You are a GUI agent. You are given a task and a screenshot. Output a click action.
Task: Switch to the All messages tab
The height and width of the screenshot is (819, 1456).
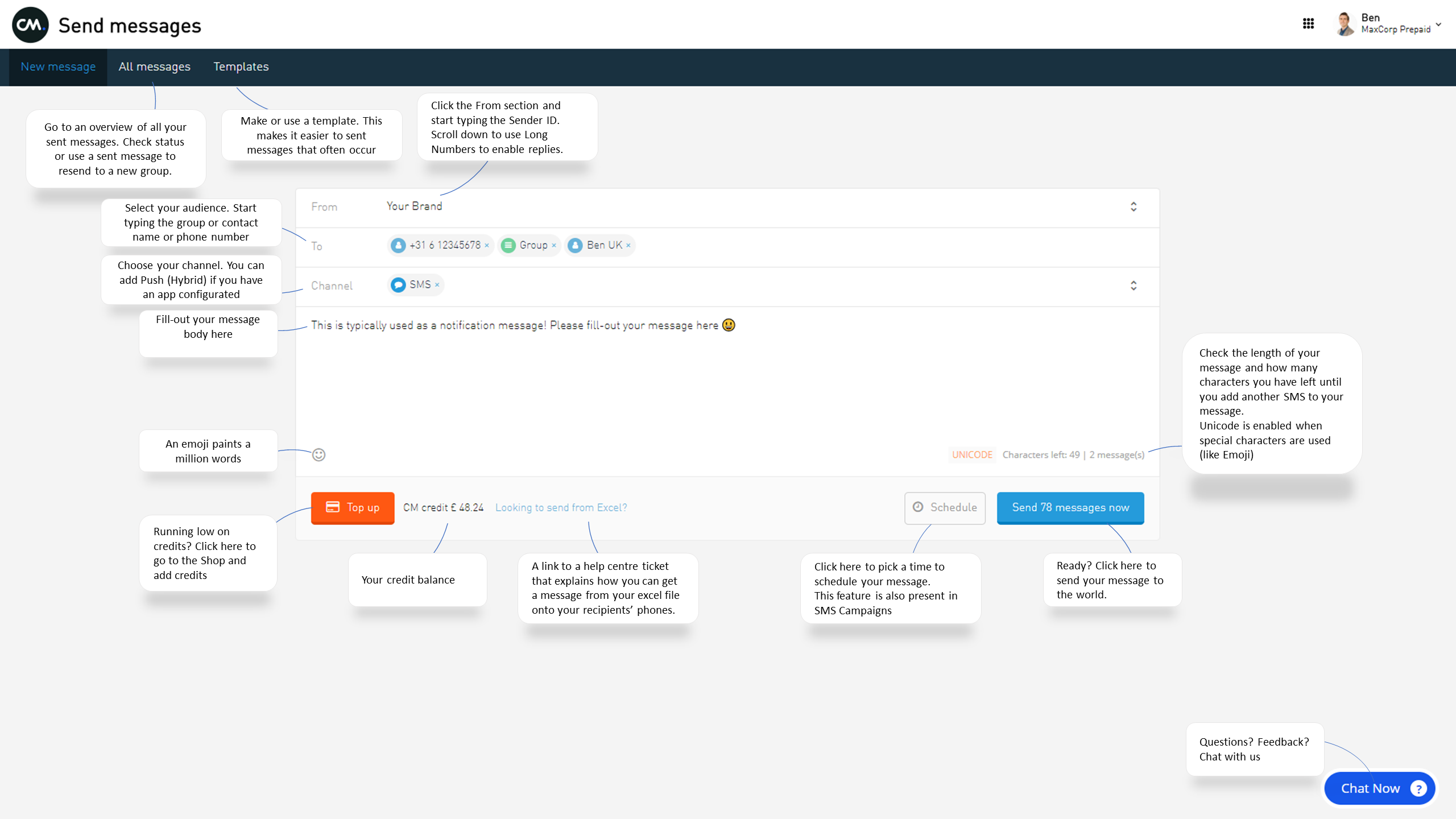(x=154, y=67)
